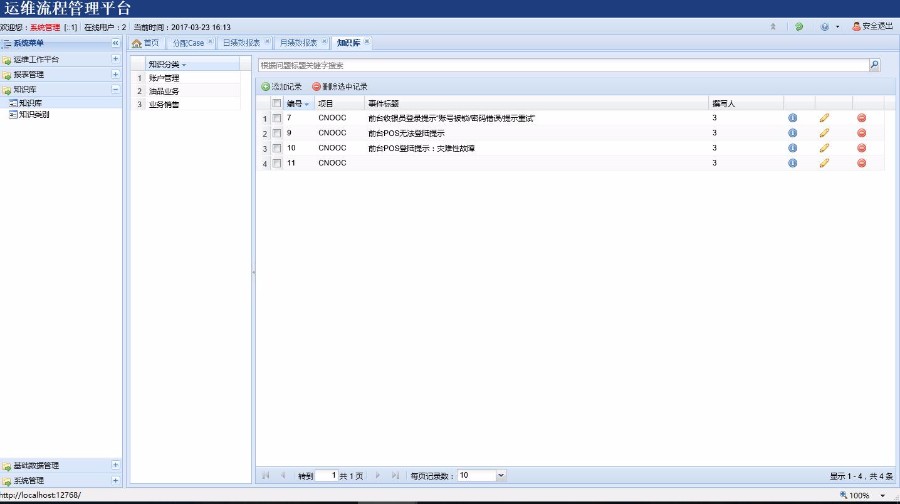Toggle the select-all checkbox in table header
The height and width of the screenshot is (504, 900).
coord(277,103)
